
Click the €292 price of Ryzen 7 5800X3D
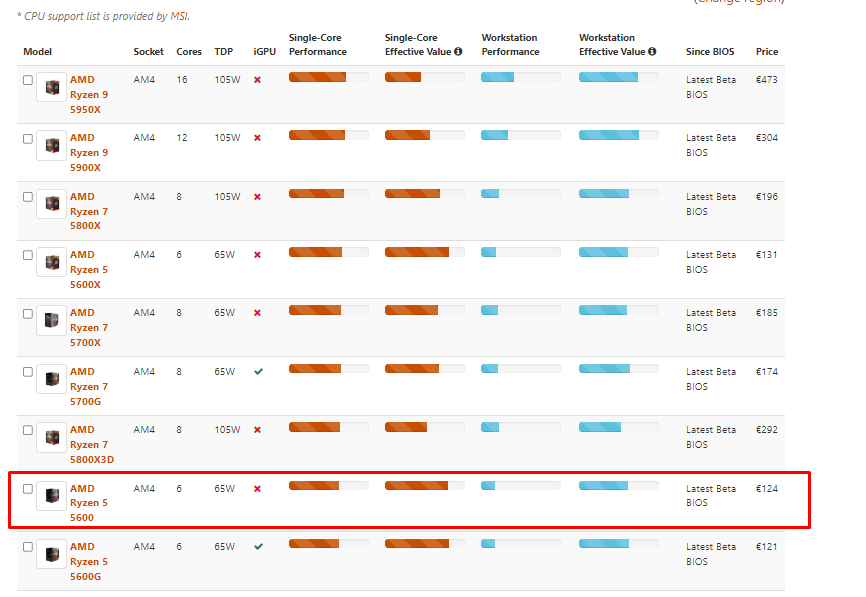point(767,430)
